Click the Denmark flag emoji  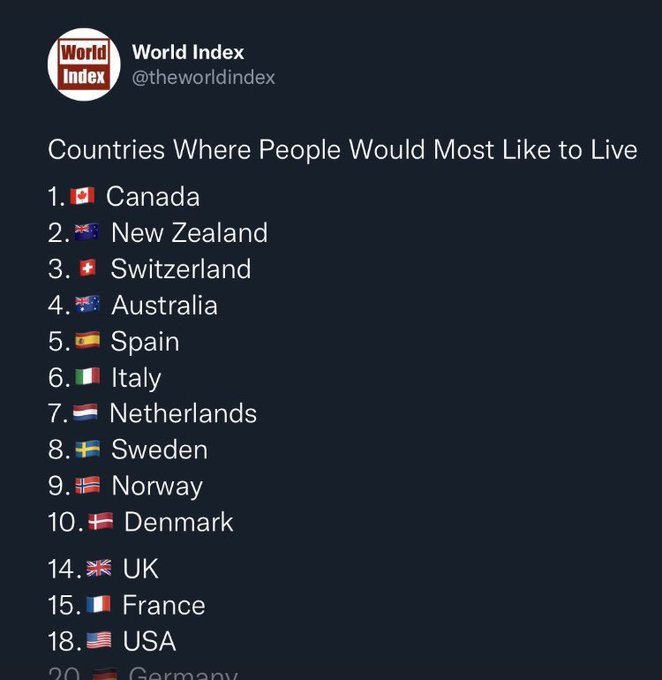coord(101,522)
